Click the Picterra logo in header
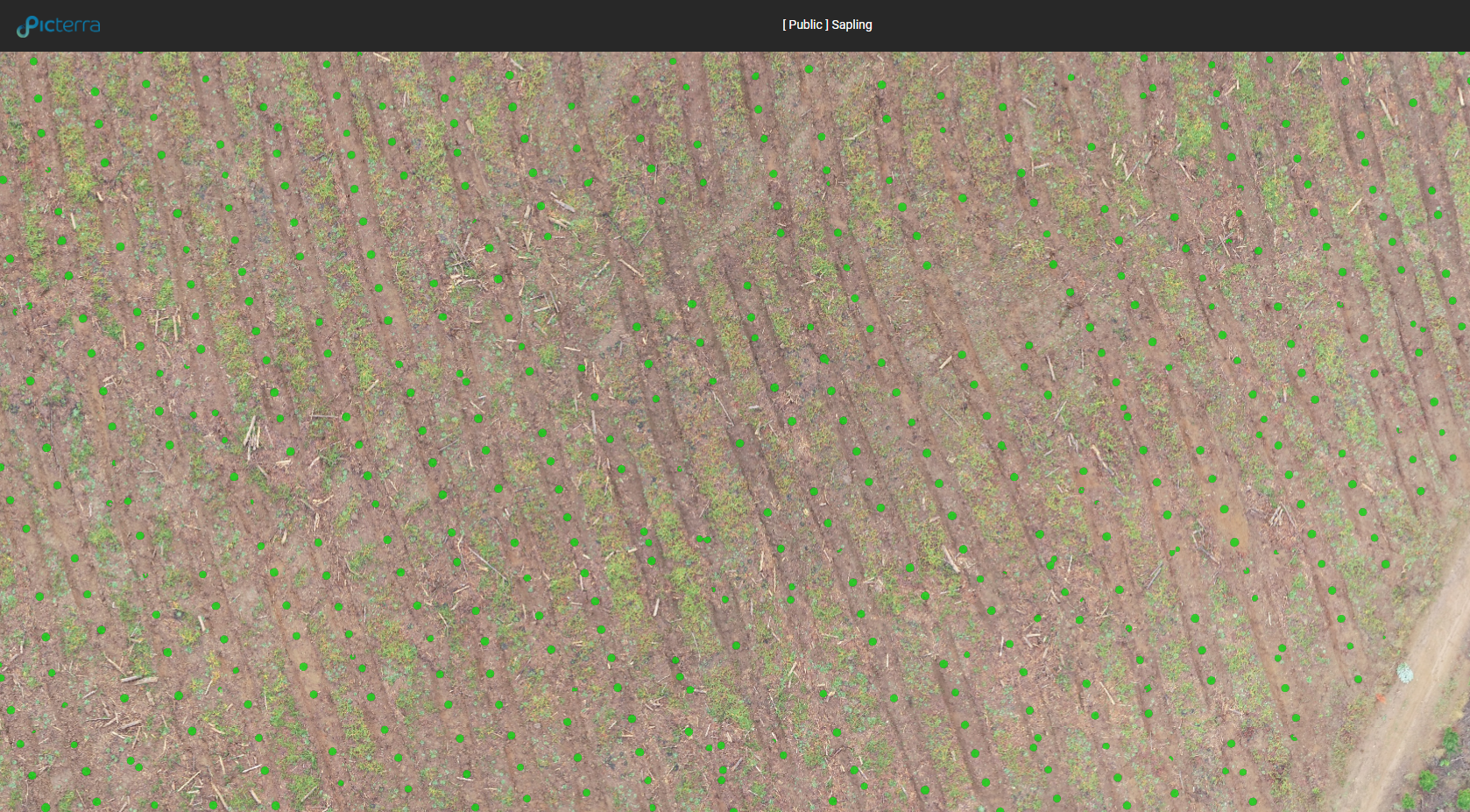1470x812 pixels. pyautogui.click(x=59, y=26)
